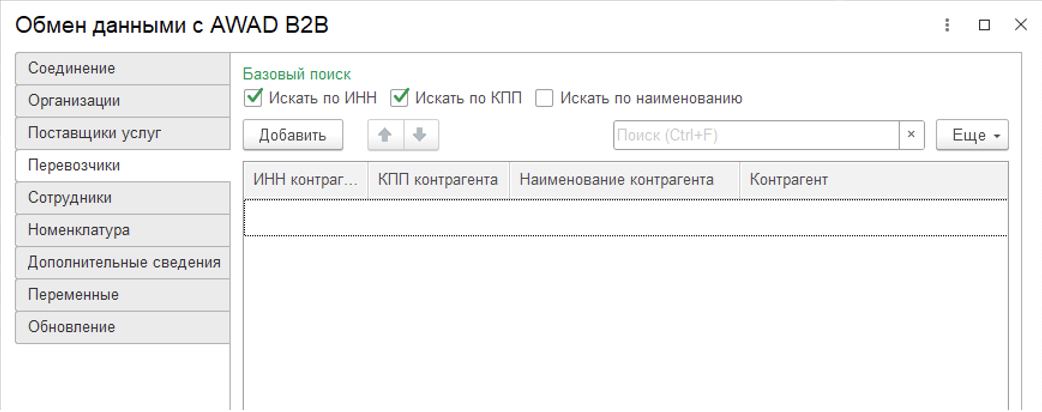Disable "Искать по КПП" checkbox
The height and width of the screenshot is (412, 1042).
point(401,98)
